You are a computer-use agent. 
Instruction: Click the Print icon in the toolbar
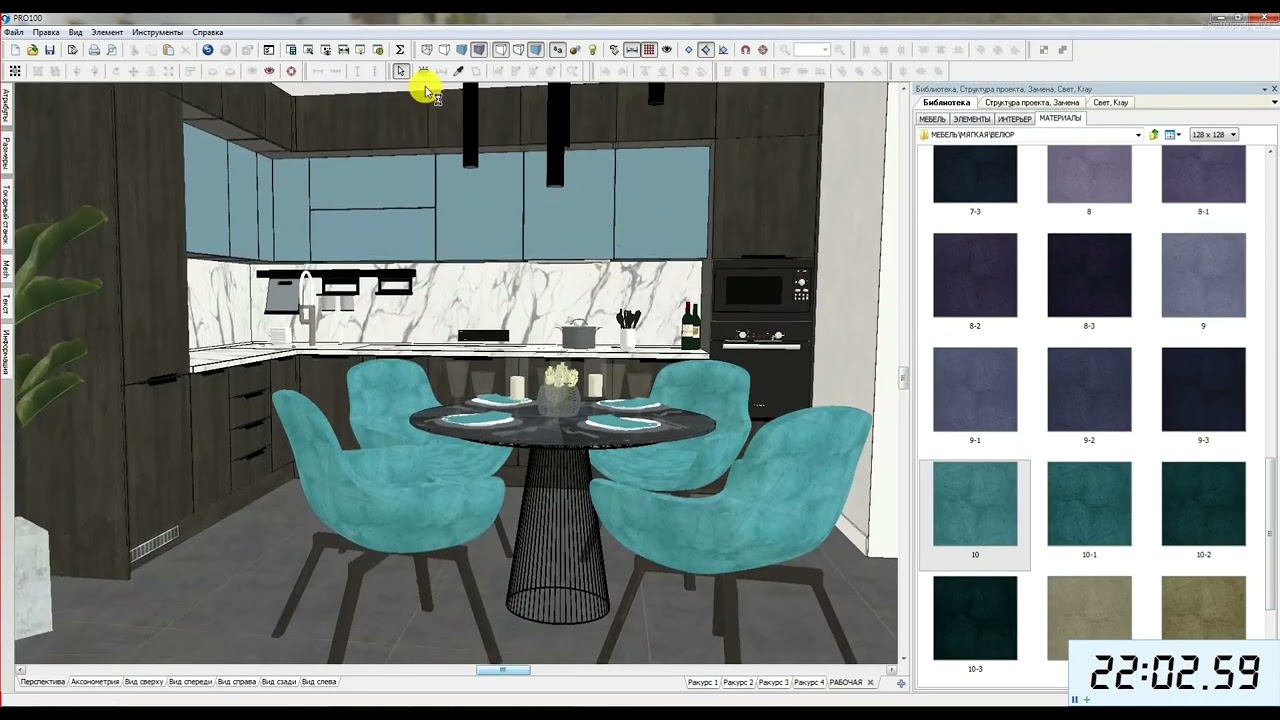pos(94,50)
